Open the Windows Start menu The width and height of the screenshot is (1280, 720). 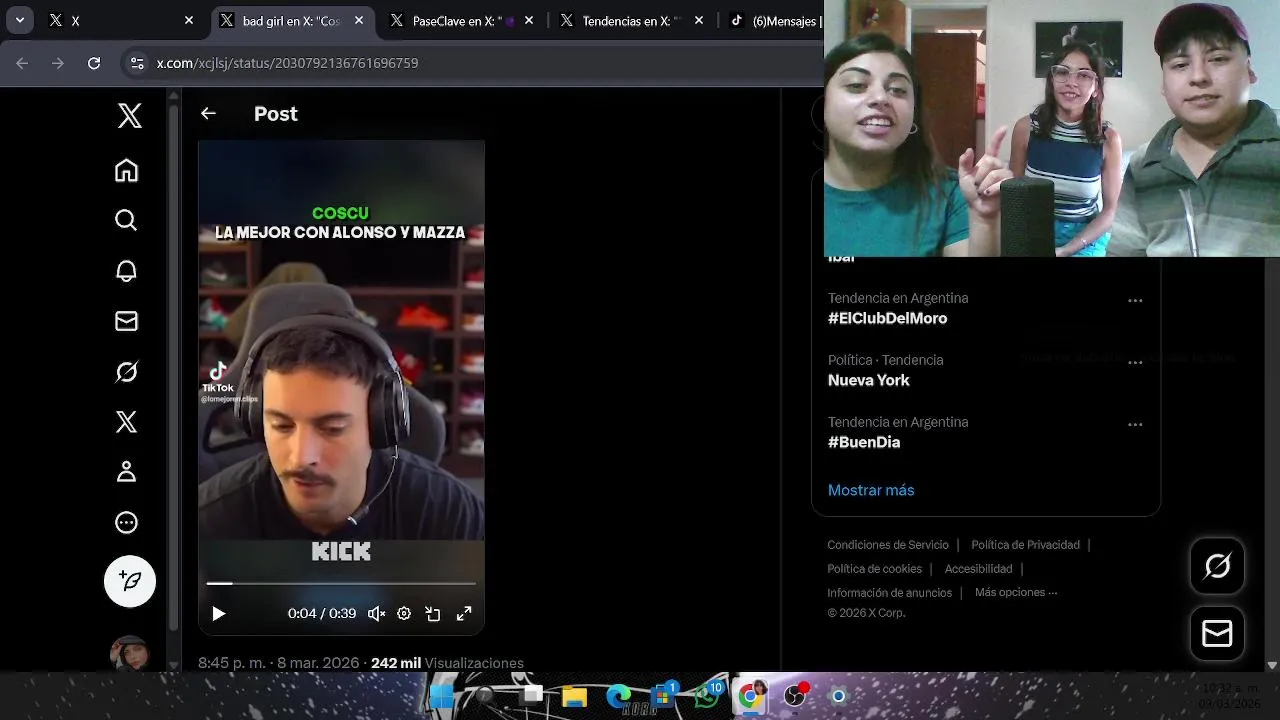click(441, 696)
